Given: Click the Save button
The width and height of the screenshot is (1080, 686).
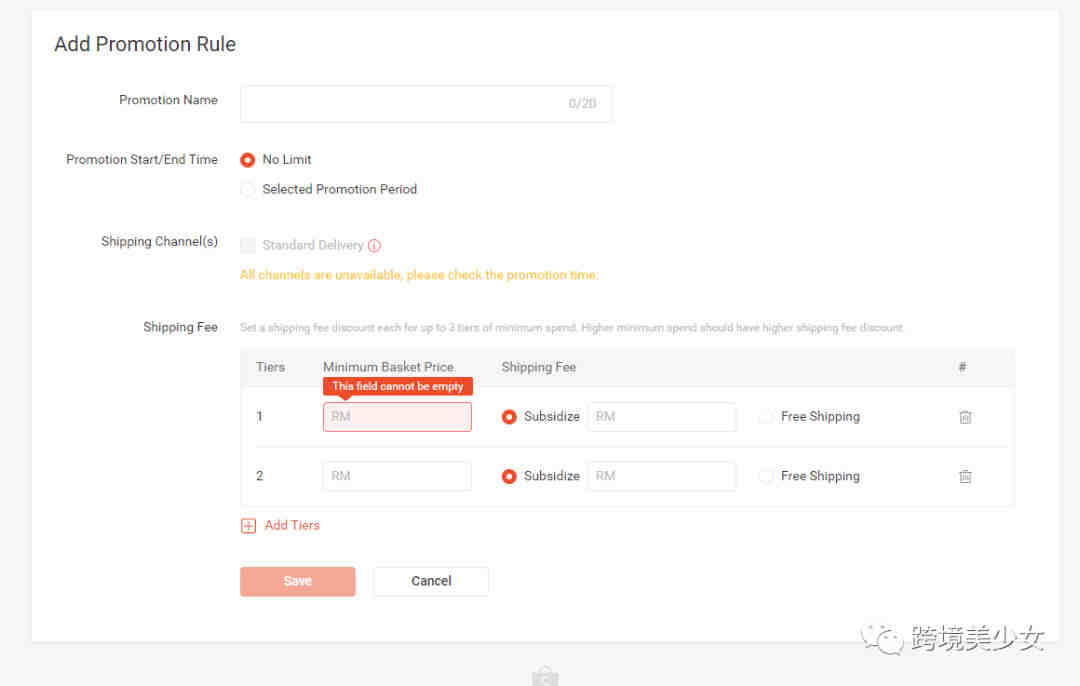Looking at the screenshot, I should coord(298,581).
